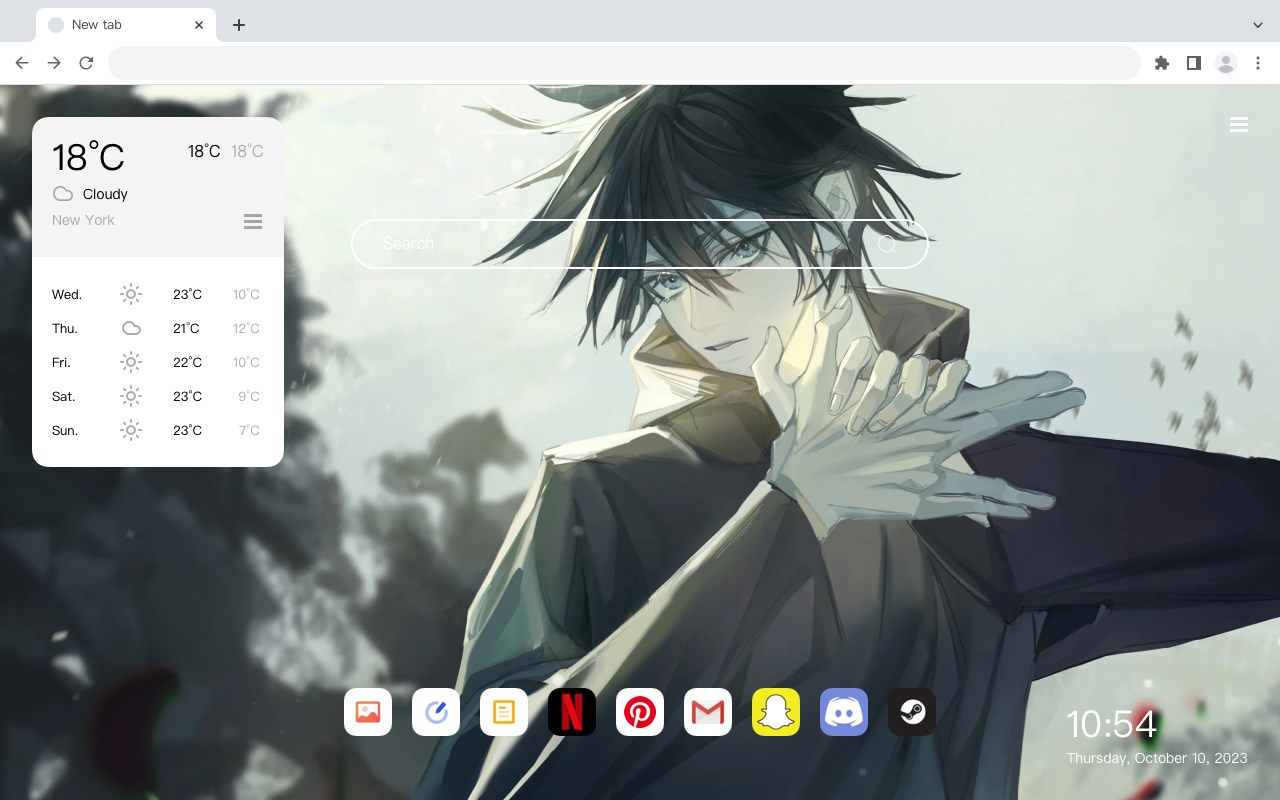This screenshot has height=800, width=1280.
Task: Click Saturday's low of 9°C
Action: (x=249, y=396)
